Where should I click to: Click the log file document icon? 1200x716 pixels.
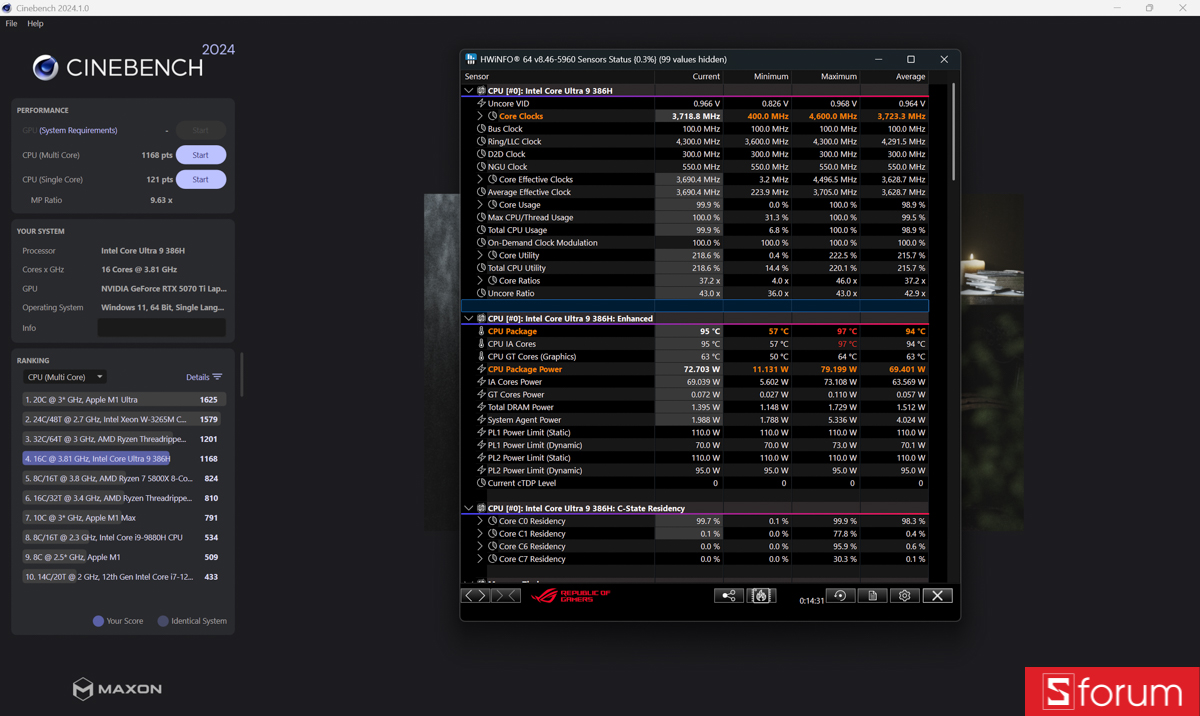click(872, 596)
